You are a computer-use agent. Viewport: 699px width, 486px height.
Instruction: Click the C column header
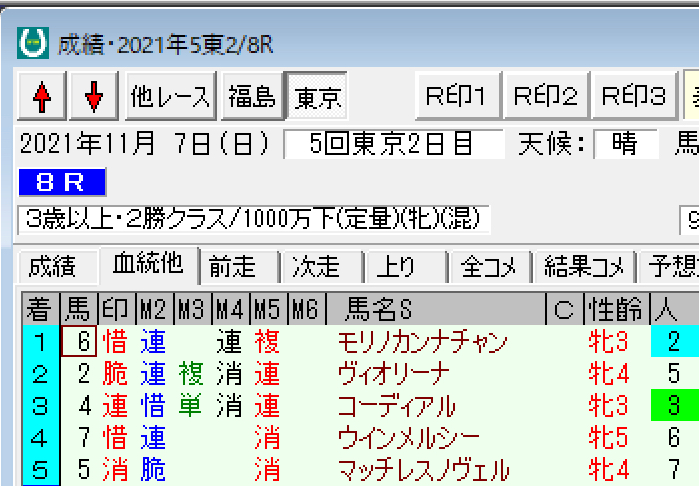(x=565, y=309)
